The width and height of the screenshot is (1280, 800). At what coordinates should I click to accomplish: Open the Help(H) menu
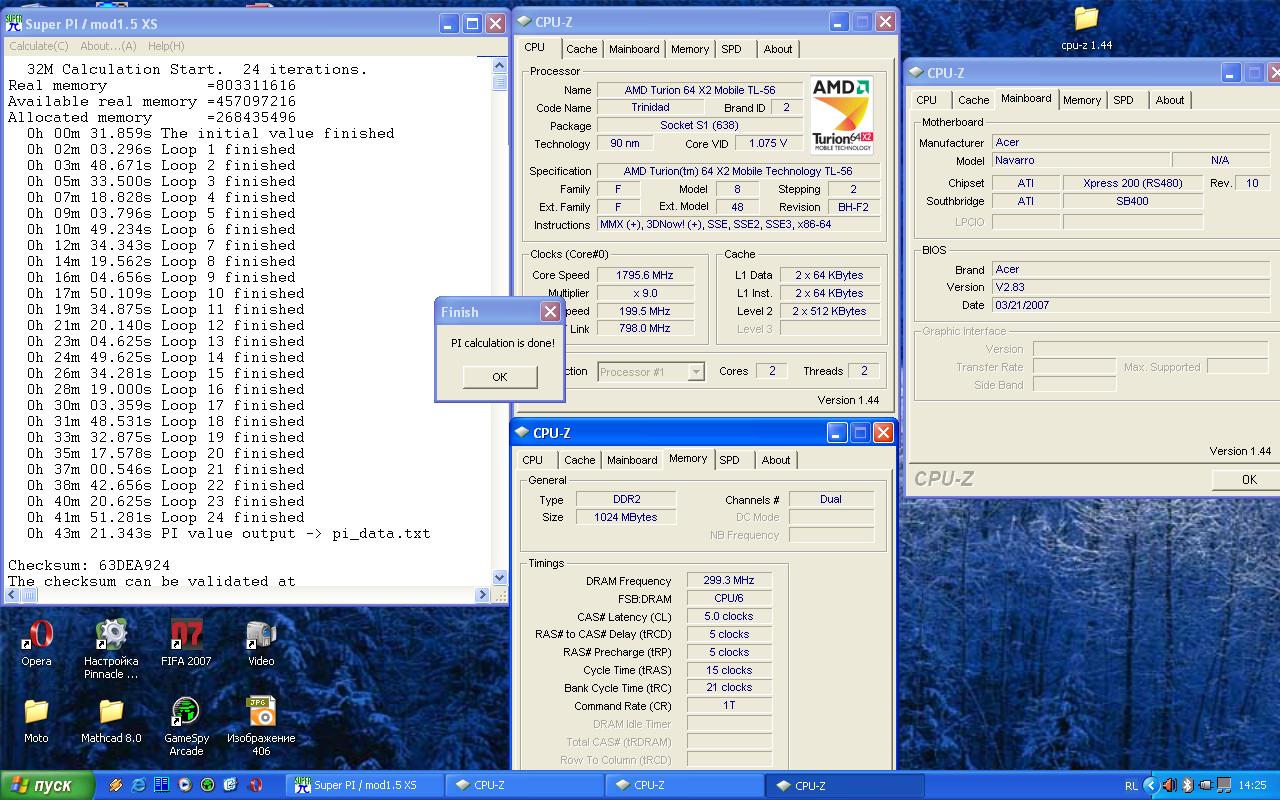166,46
